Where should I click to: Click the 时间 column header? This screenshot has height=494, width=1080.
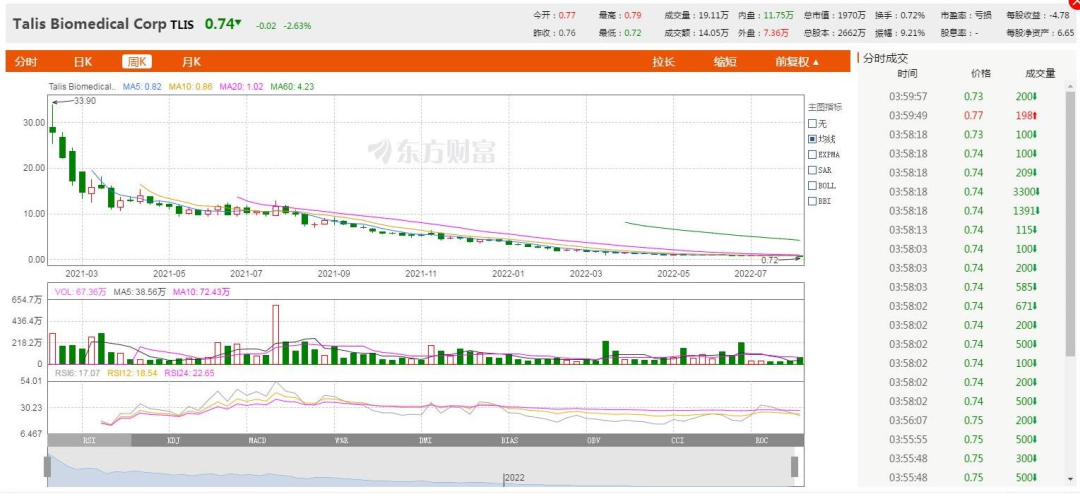coord(907,74)
